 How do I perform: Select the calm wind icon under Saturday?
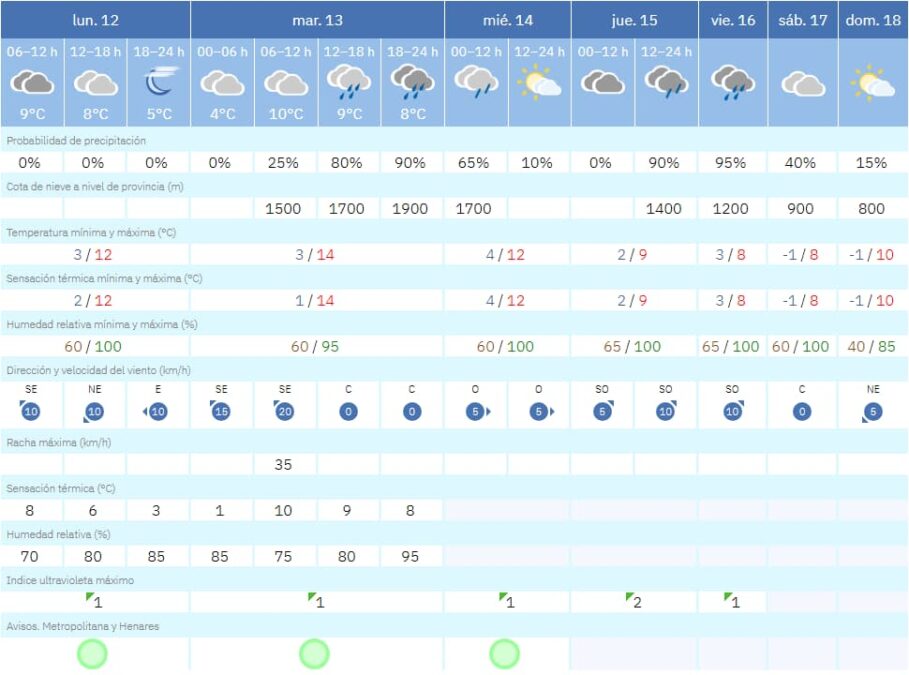pos(800,409)
